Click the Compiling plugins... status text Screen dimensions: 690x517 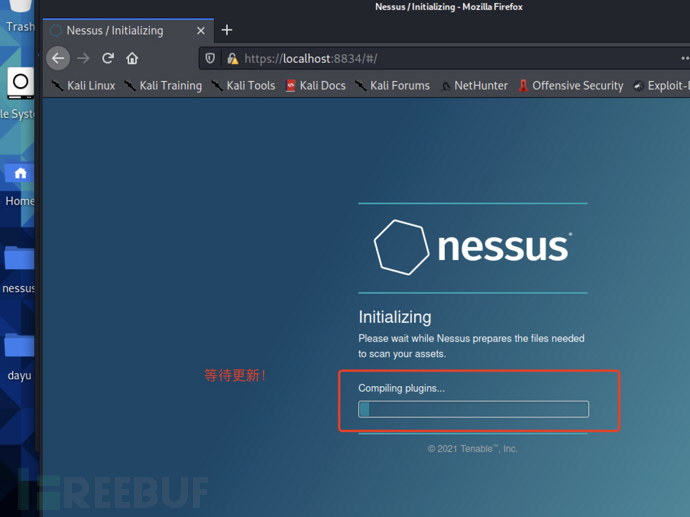pos(401,388)
